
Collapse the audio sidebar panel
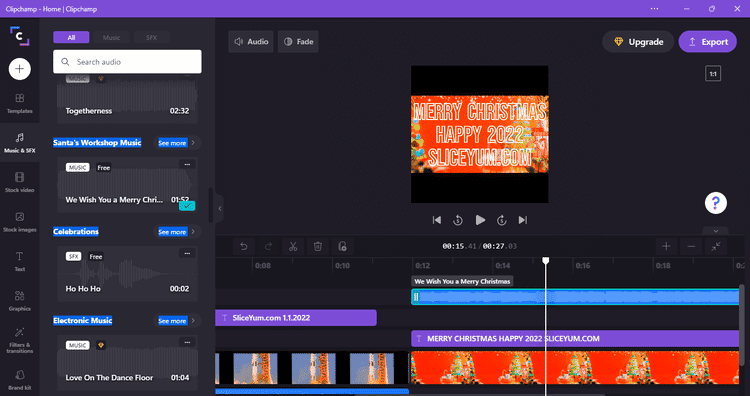pyautogui.click(x=220, y=209)
